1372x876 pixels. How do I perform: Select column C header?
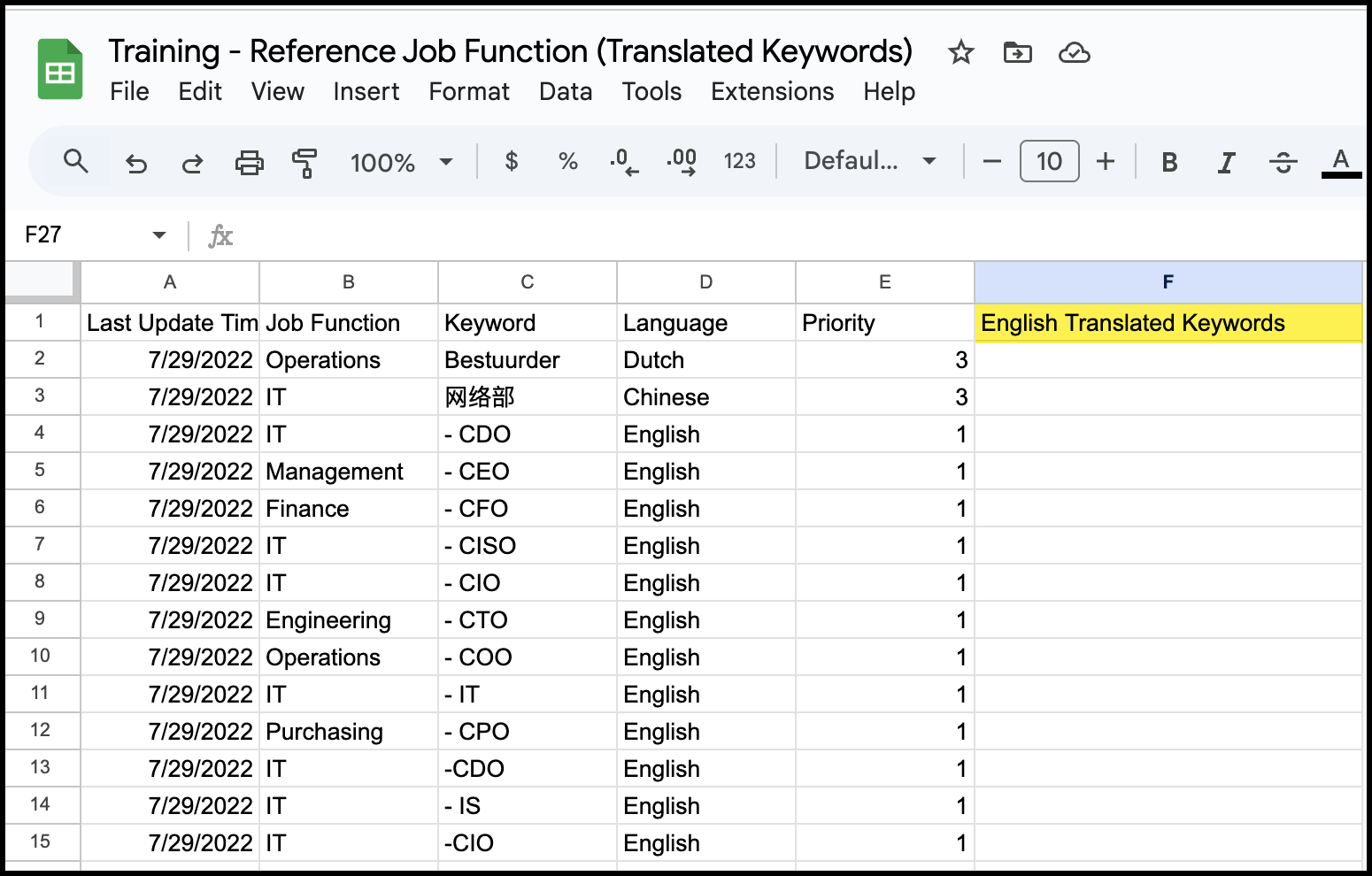528,282
